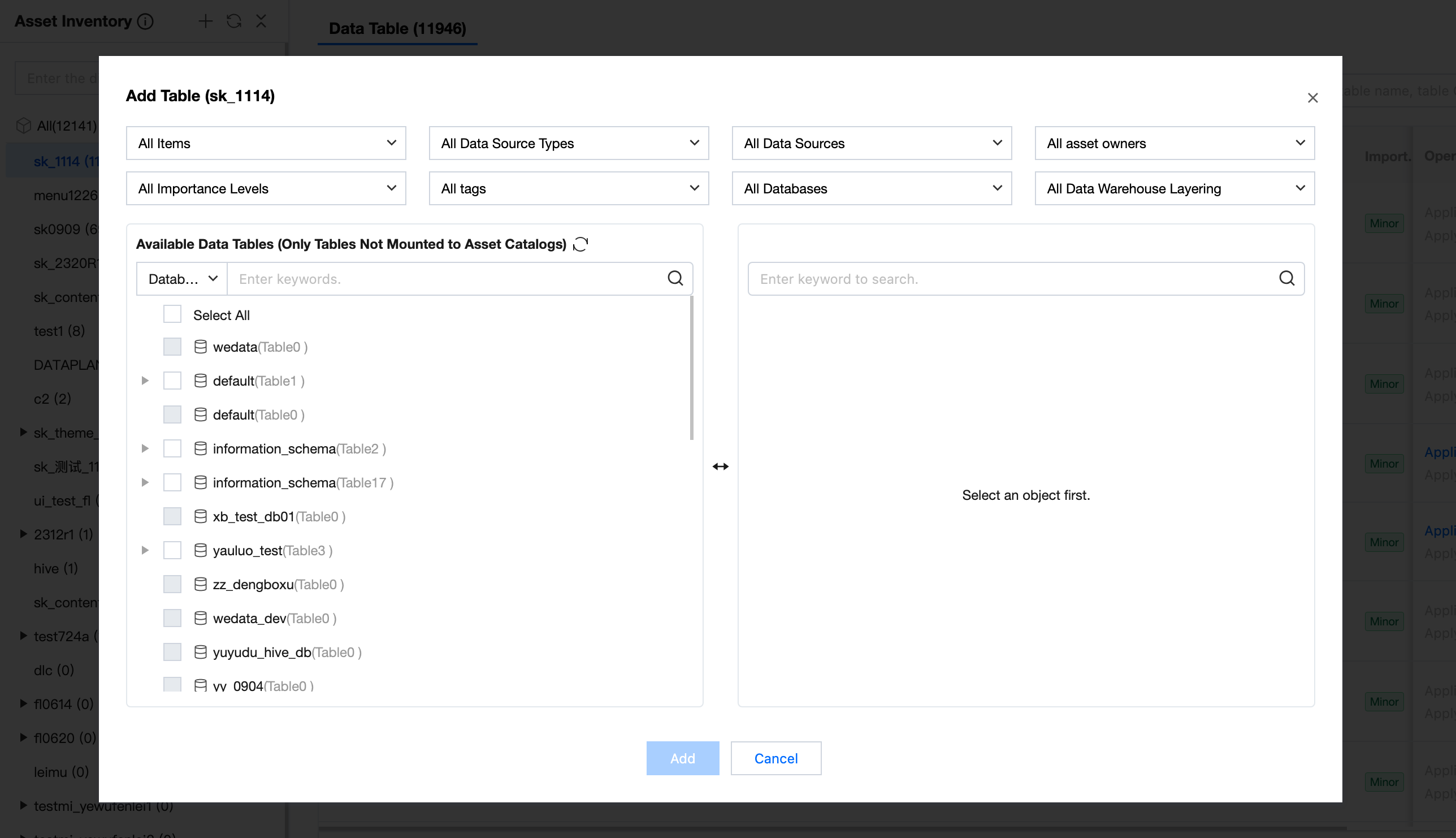Click refresh icon beside Available Data Tables
Viewport: 1456px width, 838px height.
(x=580, y=244)
